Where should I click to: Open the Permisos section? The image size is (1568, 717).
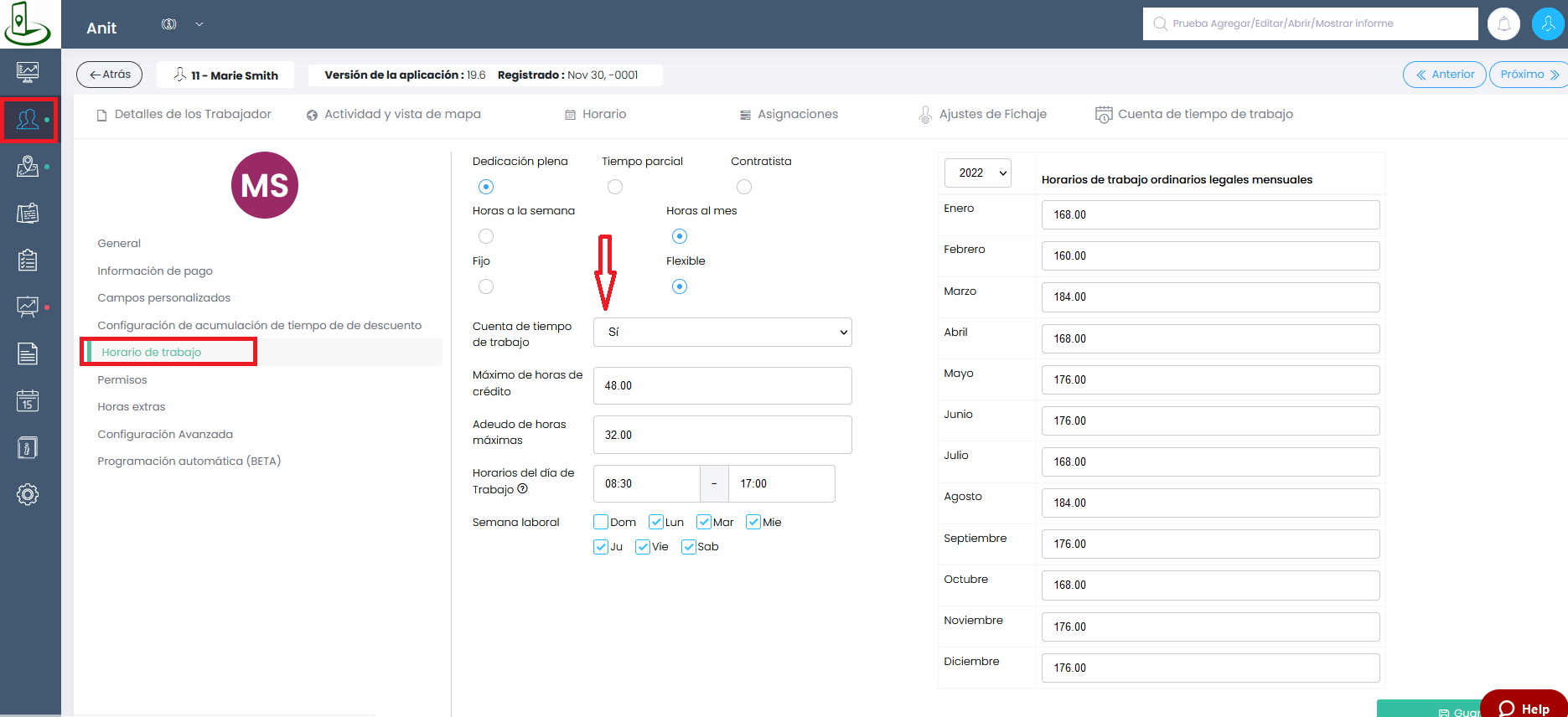click(122, 379)
